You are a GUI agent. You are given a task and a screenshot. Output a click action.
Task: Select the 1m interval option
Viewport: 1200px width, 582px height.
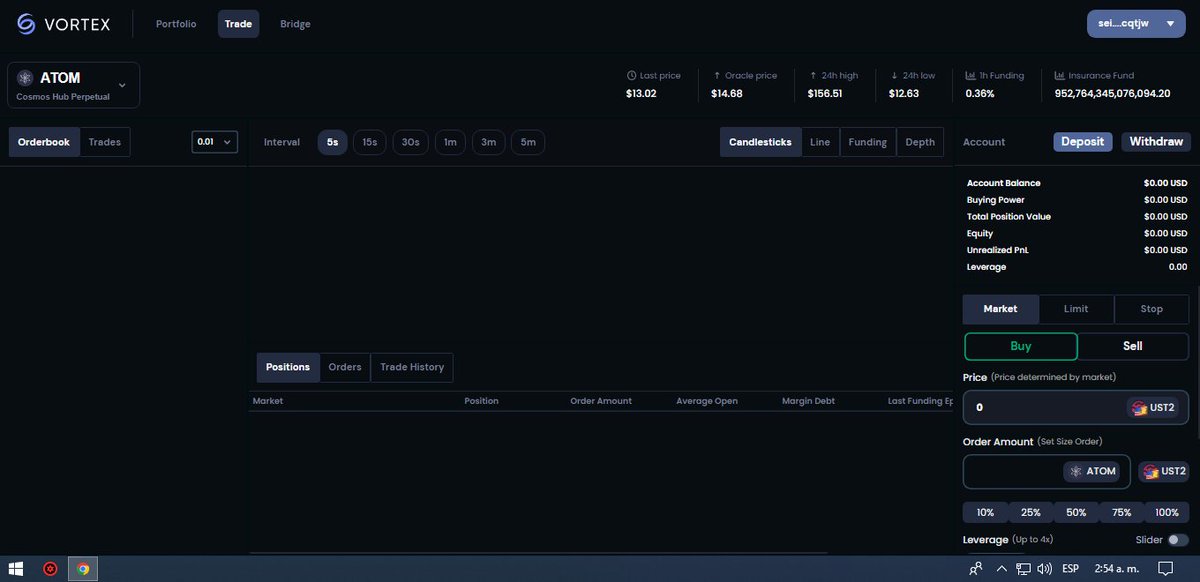(450, 142)
